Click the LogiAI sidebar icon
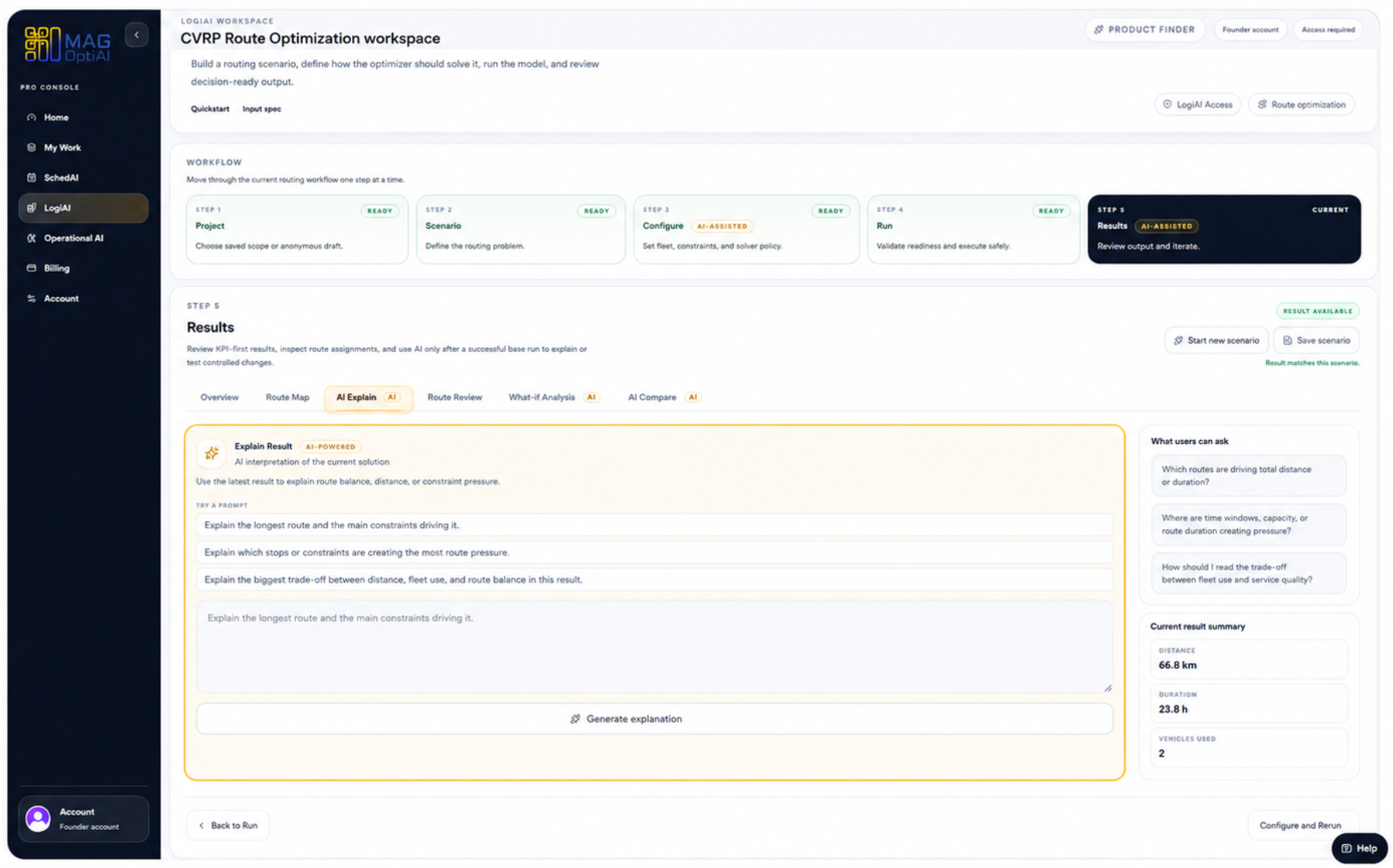The image size is (1393, 868). coord(32,208)
